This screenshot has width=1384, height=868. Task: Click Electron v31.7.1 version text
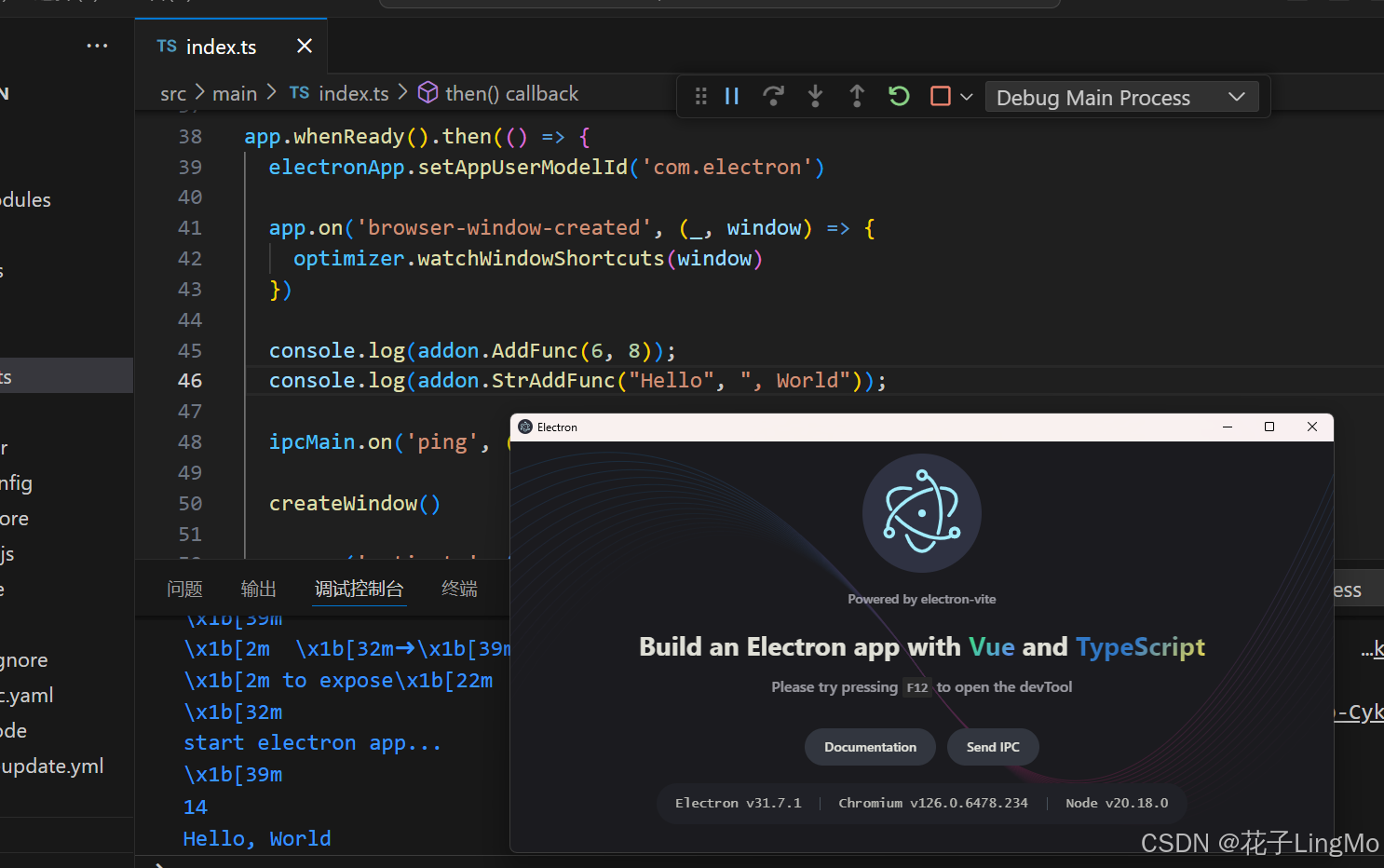[x=738, y=803]
